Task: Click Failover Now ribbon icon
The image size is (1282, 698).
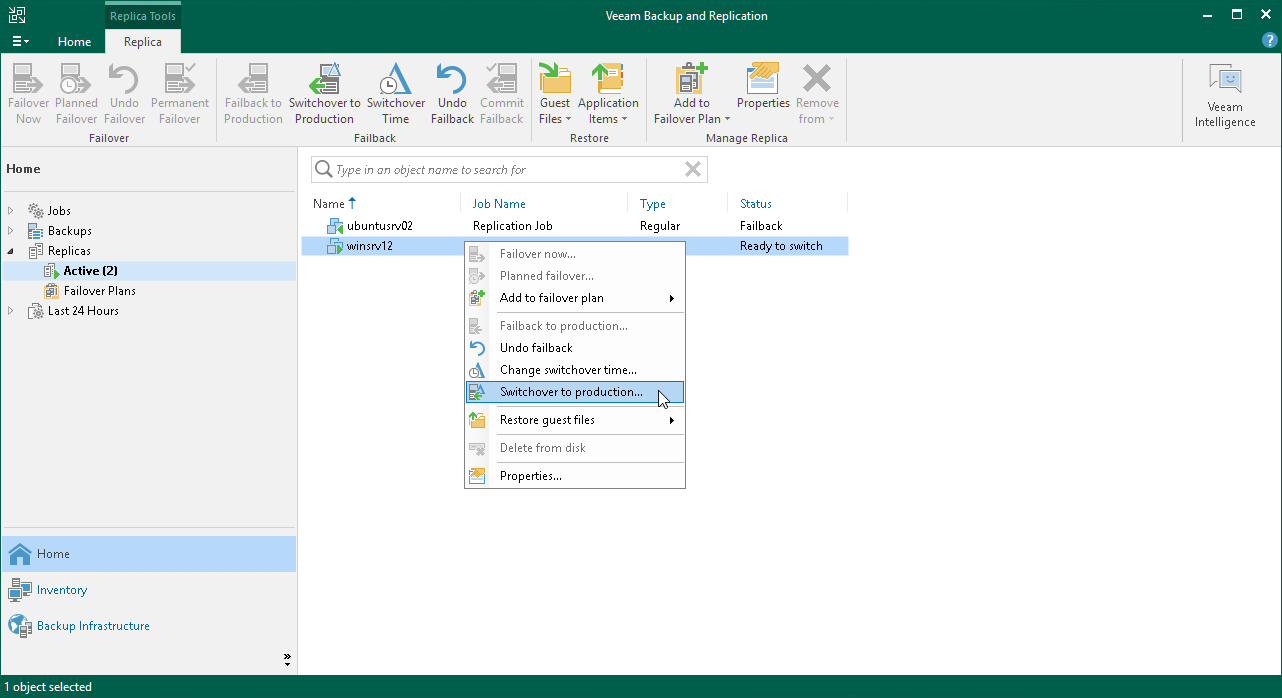Action: 28,94
